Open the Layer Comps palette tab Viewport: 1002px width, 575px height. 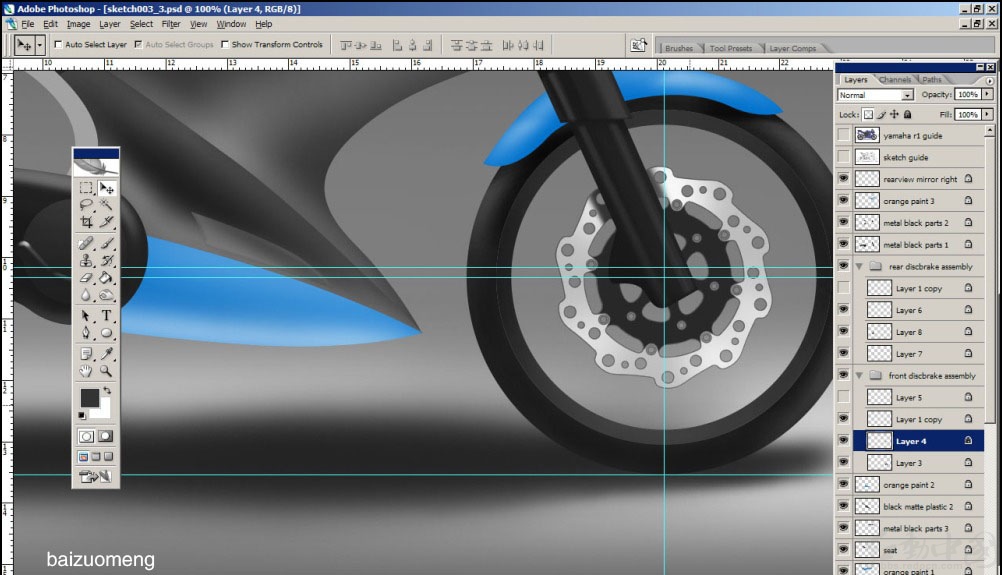click(792, 48)
